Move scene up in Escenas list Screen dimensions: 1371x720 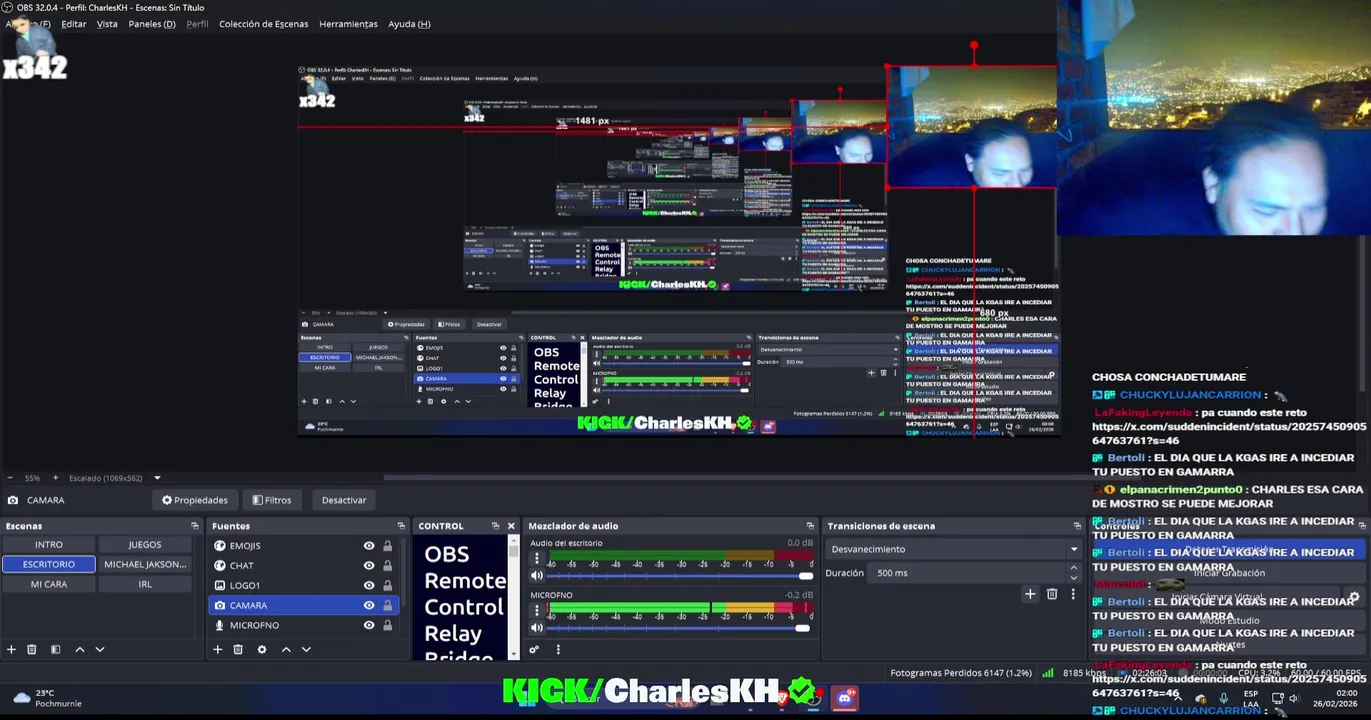point(80,649)
